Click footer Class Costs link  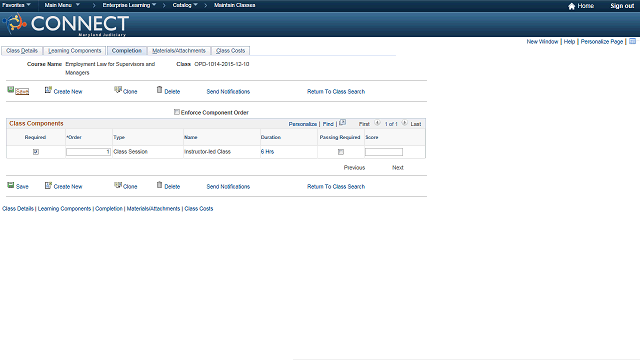(x=199, y=209)
